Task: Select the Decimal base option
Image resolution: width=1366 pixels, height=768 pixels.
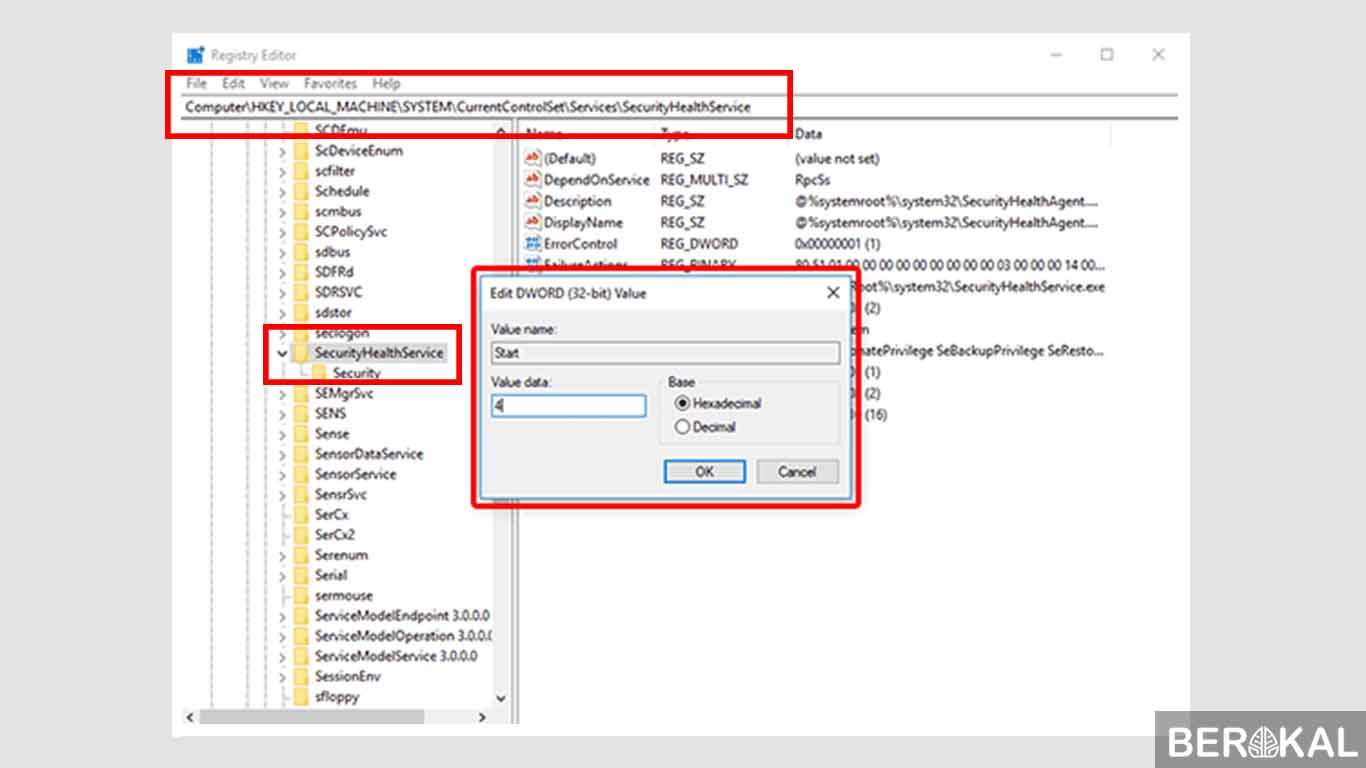Action: (x=683, y=427)
